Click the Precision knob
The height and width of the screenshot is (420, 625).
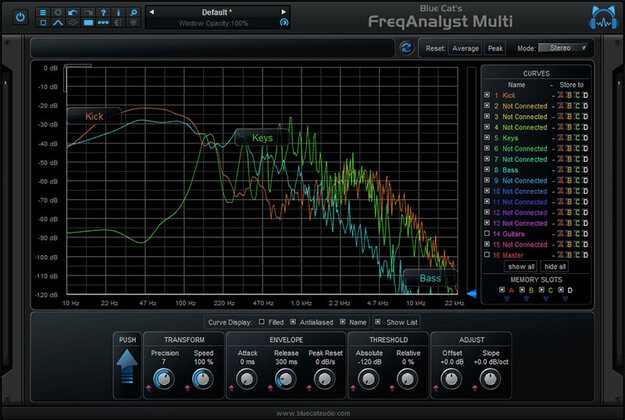tap(163, 379)
